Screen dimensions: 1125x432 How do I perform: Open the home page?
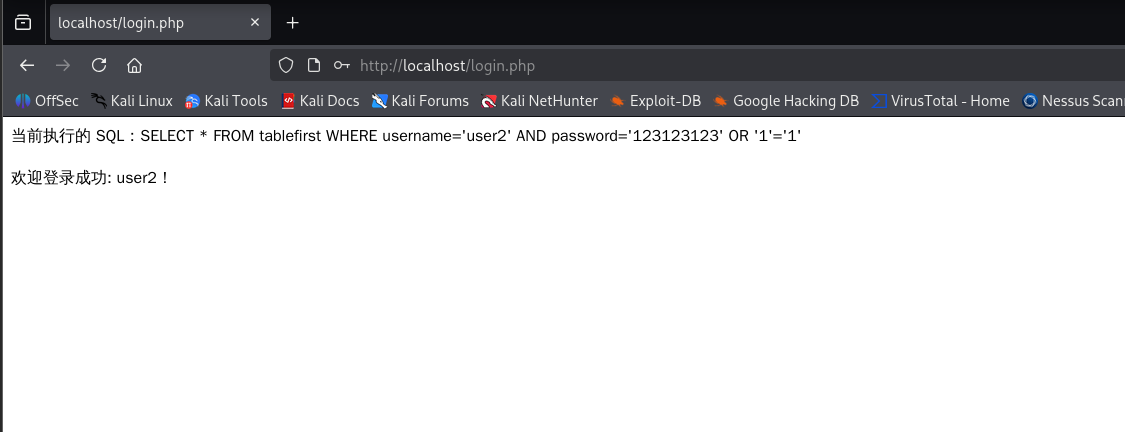(134, 66)
